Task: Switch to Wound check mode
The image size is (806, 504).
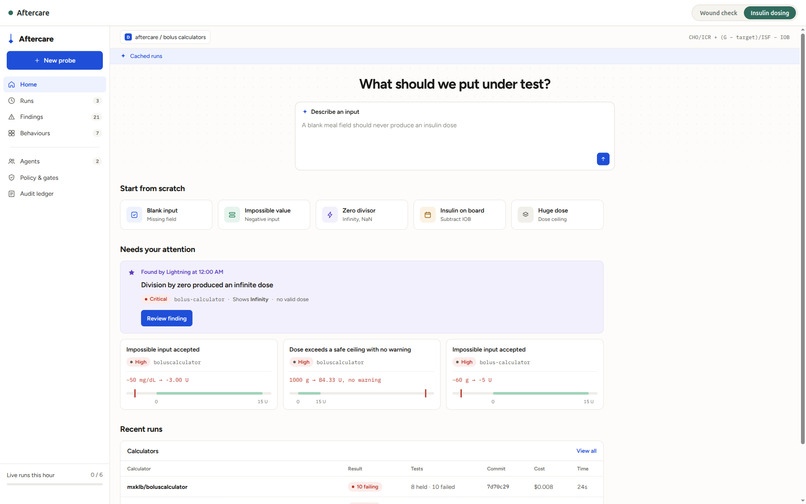Action: tap(718, 13)
